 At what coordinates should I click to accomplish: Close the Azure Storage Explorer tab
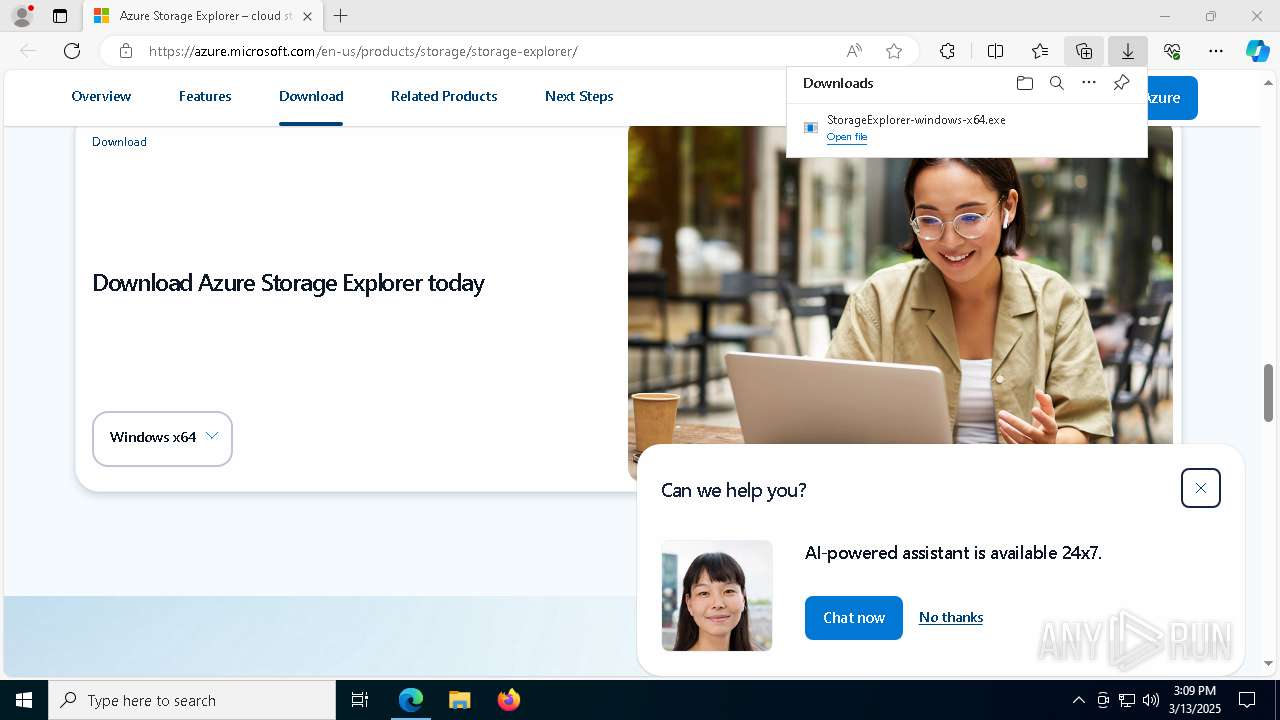307,16
